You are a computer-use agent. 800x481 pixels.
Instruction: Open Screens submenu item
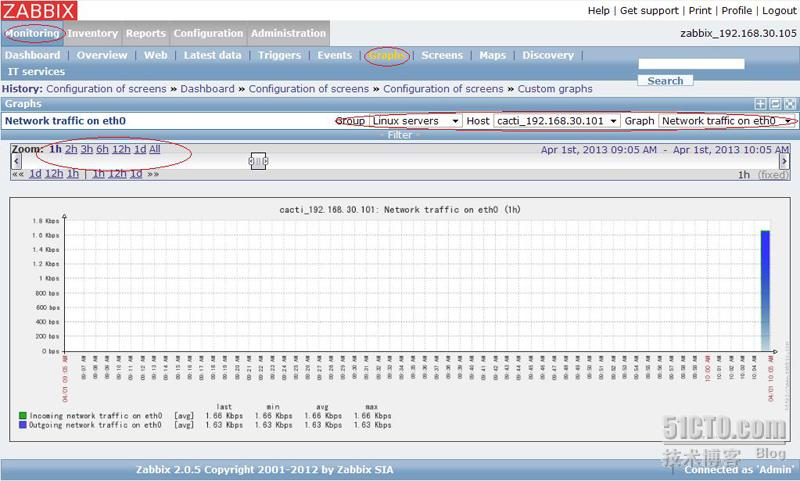click(x=442, y=55)
